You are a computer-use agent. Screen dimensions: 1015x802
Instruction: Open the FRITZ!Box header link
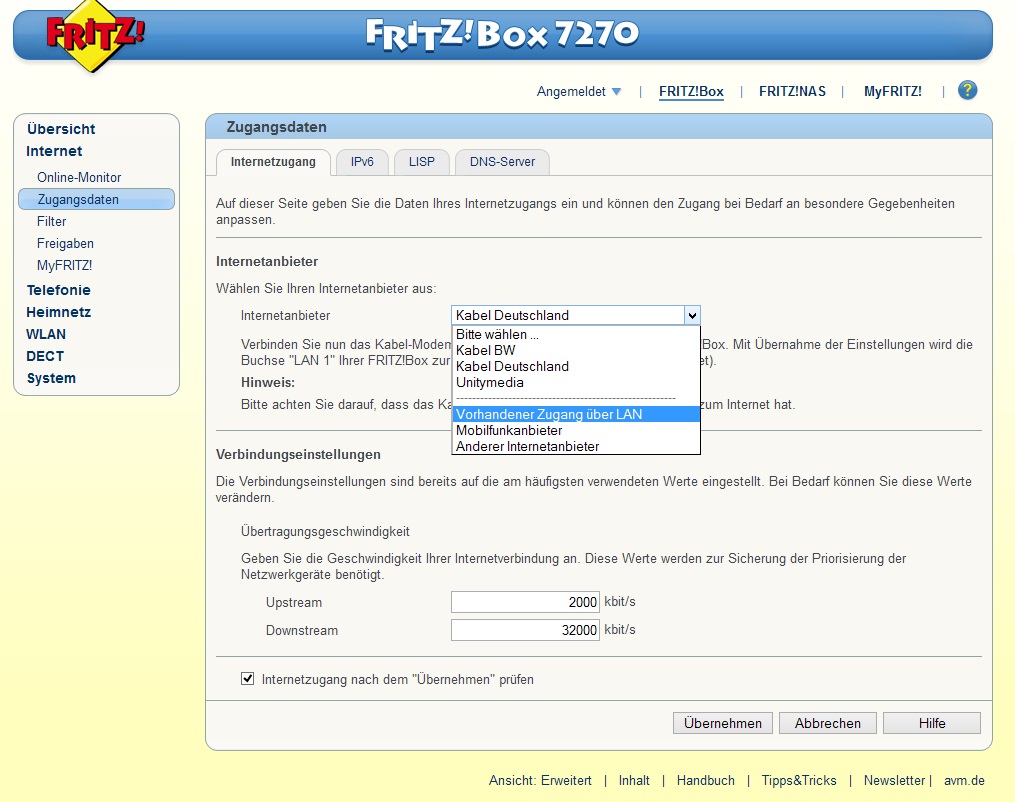[691, 91]
